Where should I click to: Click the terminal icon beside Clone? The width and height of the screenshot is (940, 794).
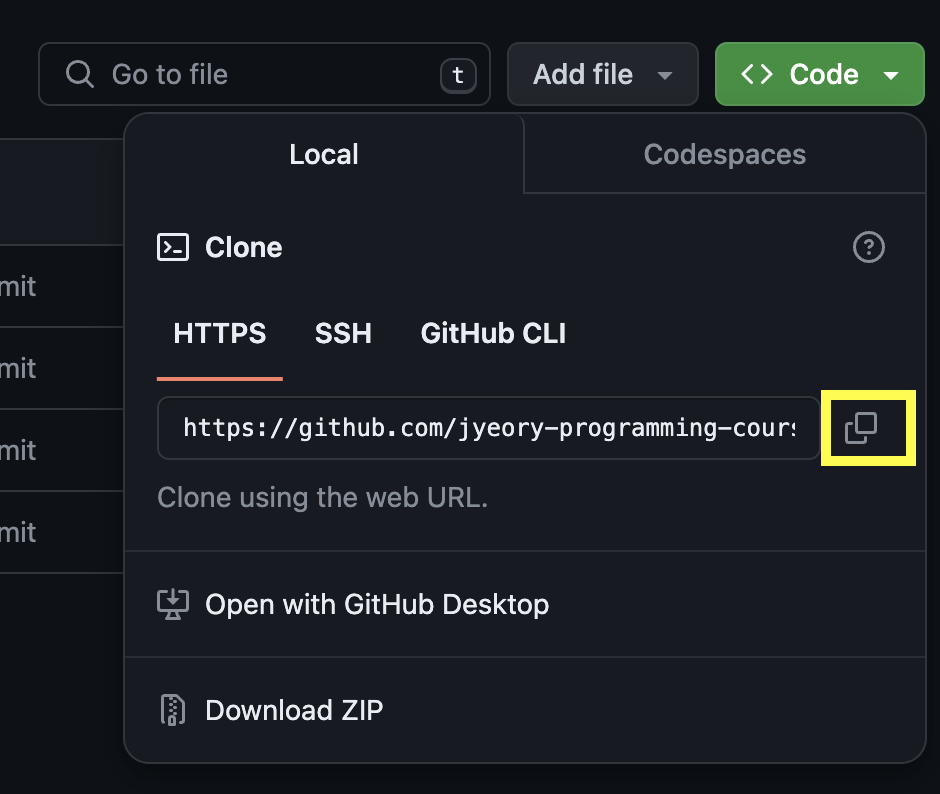[173, 247]
